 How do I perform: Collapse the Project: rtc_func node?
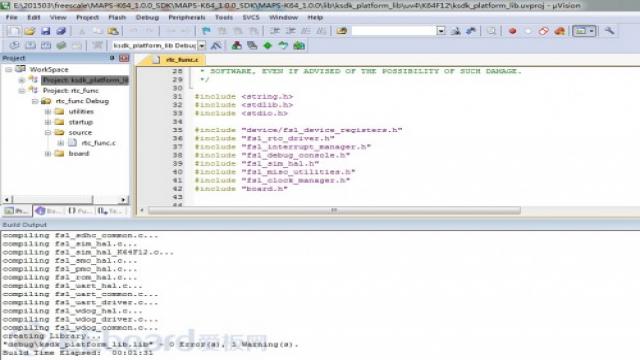pyautogui.click(x=21, y=91)
